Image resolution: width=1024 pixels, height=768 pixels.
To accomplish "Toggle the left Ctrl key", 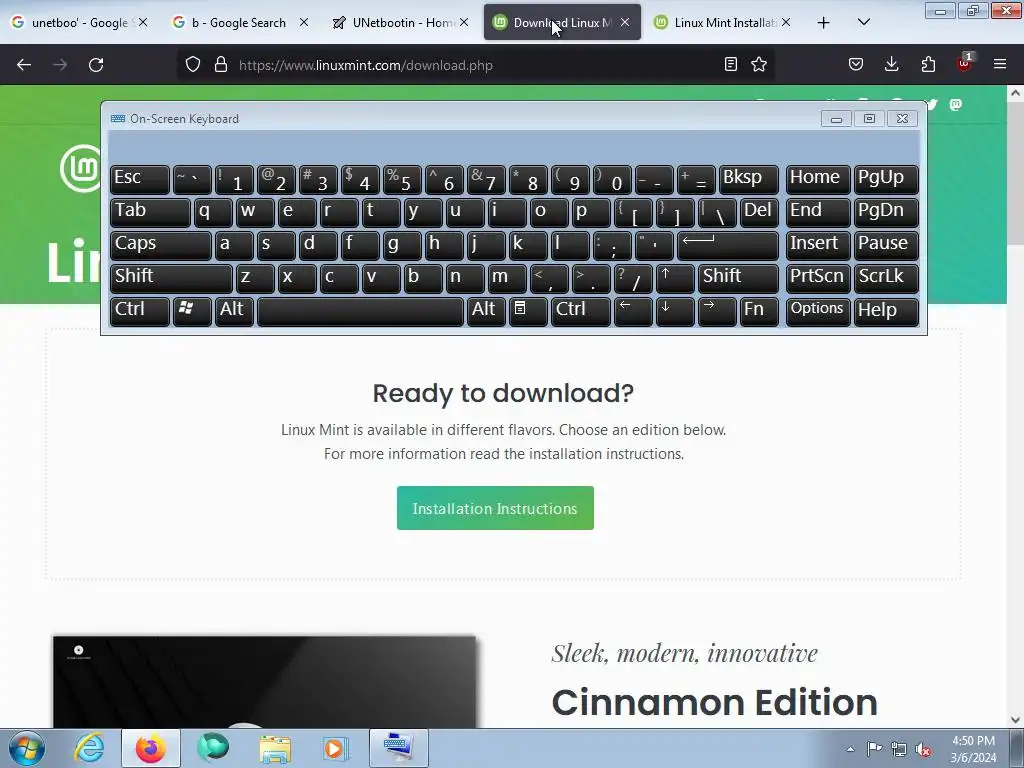I will point(140,312).
